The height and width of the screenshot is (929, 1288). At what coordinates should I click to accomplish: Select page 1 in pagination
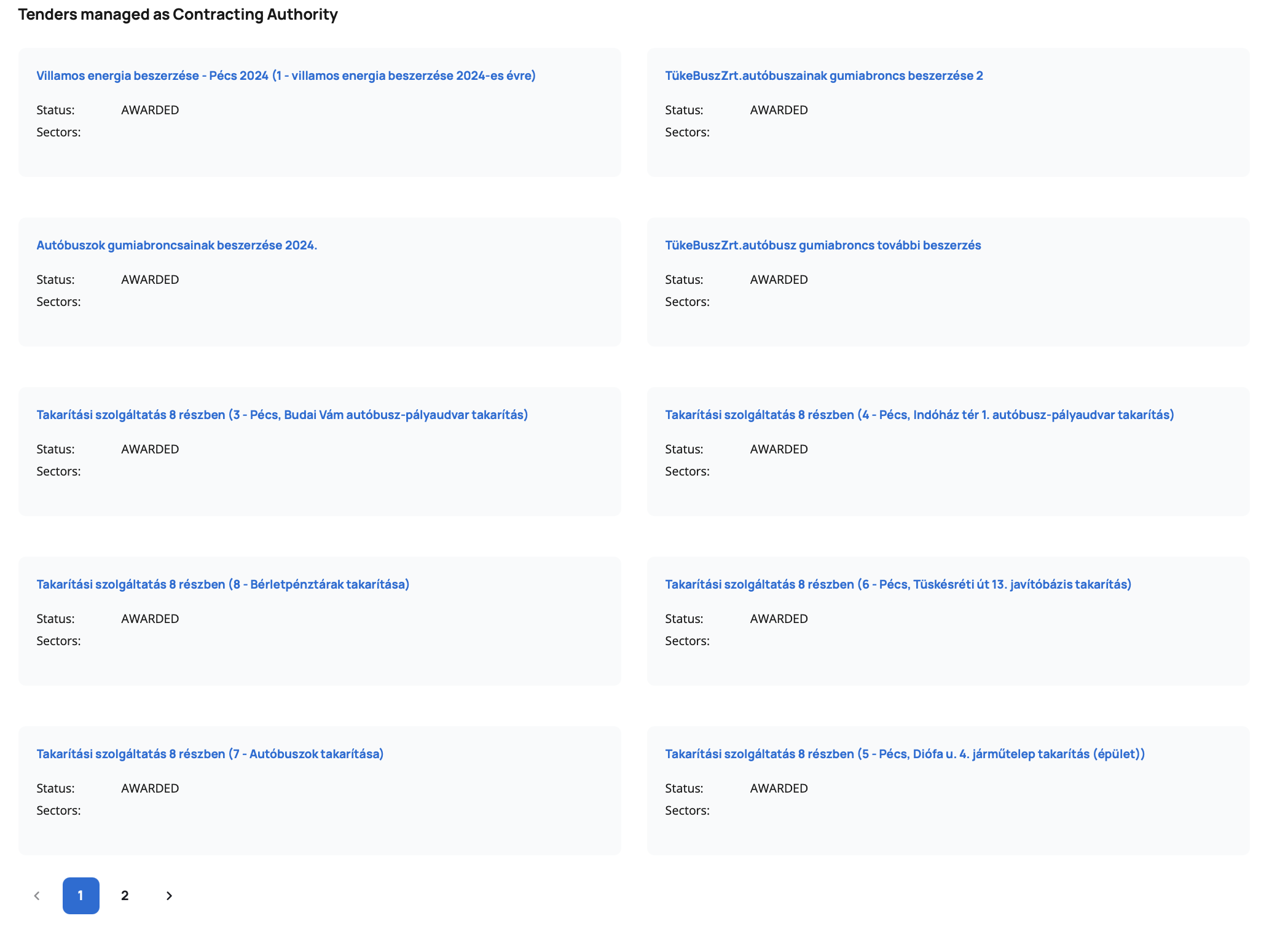coord(80,896)
